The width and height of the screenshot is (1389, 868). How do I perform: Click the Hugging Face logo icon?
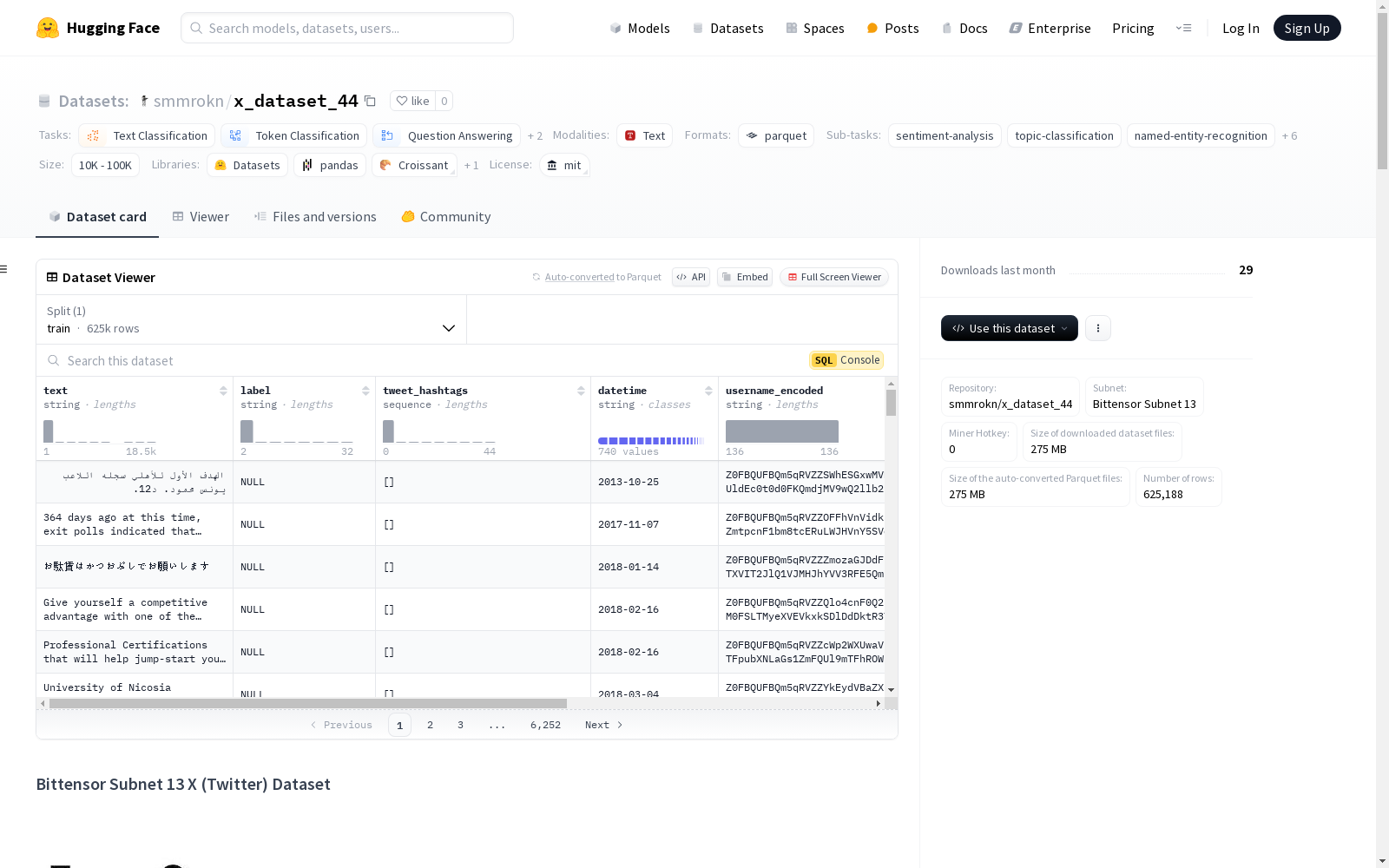48,28
